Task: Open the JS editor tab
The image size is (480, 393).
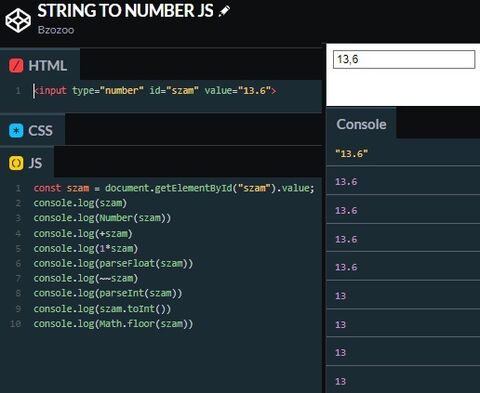Action: (27, 163)
